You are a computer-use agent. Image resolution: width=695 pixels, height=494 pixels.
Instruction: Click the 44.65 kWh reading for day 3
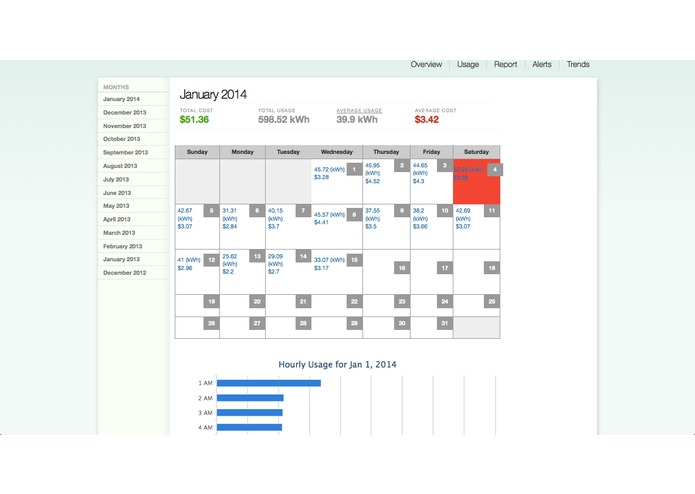point(420,169)
